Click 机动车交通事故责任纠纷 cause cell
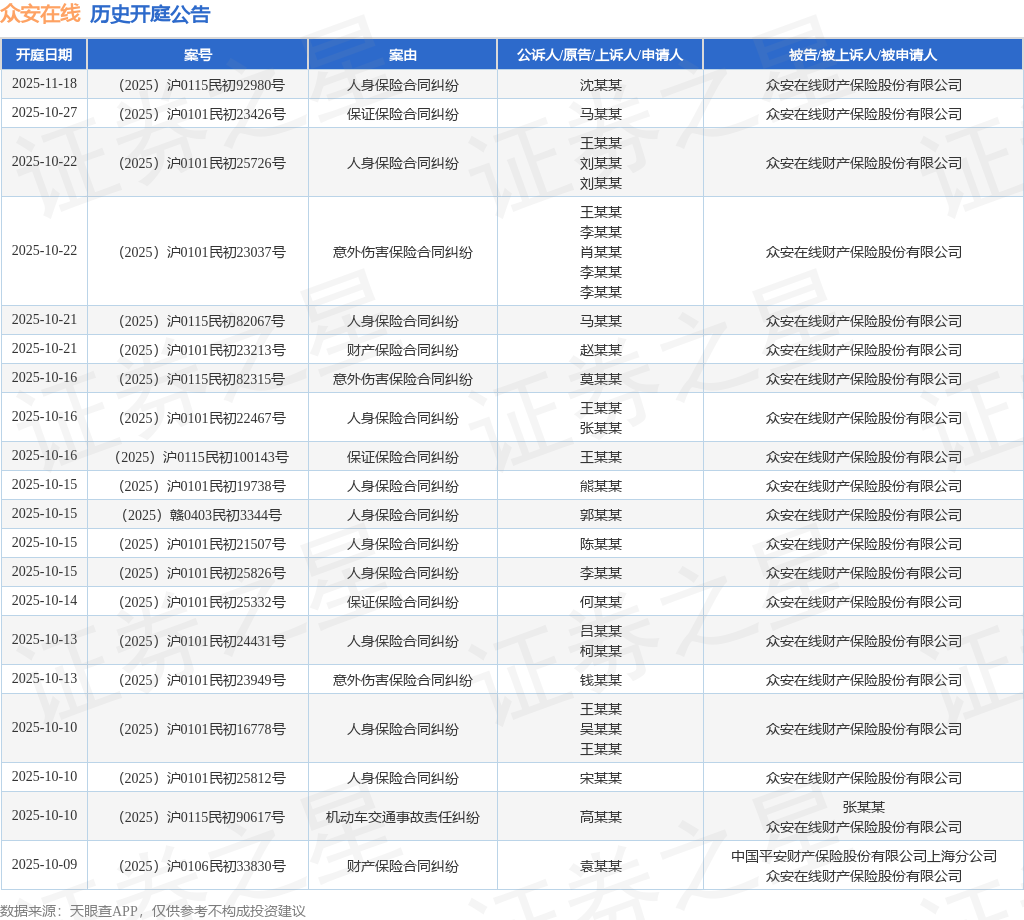This screenshot has height=920, width=1024. [x=402, y=817]
